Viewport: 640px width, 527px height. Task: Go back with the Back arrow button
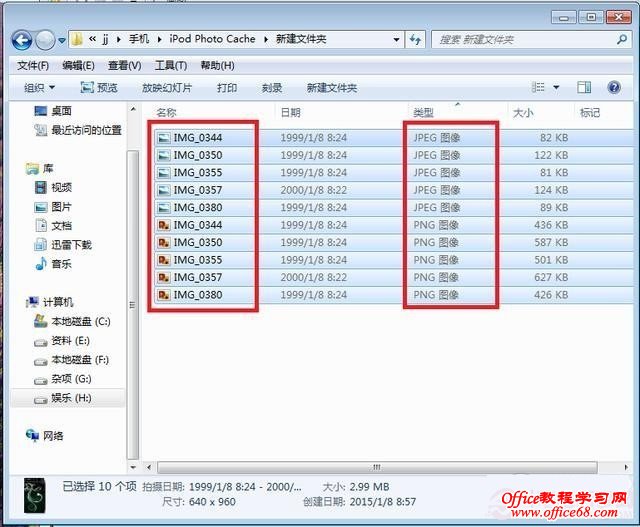point(21,40)
